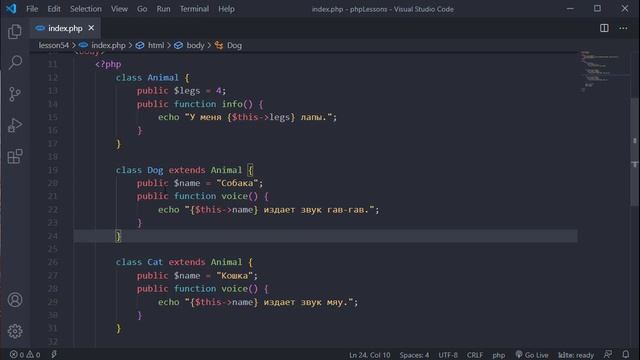Click echo line with мяу
Image resolution: width=640 pixels, height=360 pixels.
click(258, 302)
